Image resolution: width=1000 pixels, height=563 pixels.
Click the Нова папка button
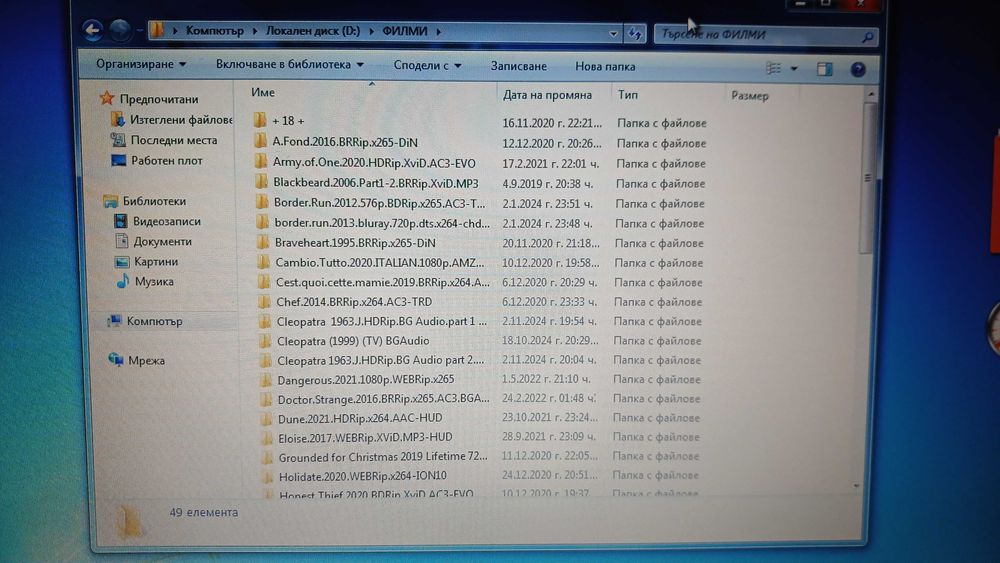click(605, 66)
